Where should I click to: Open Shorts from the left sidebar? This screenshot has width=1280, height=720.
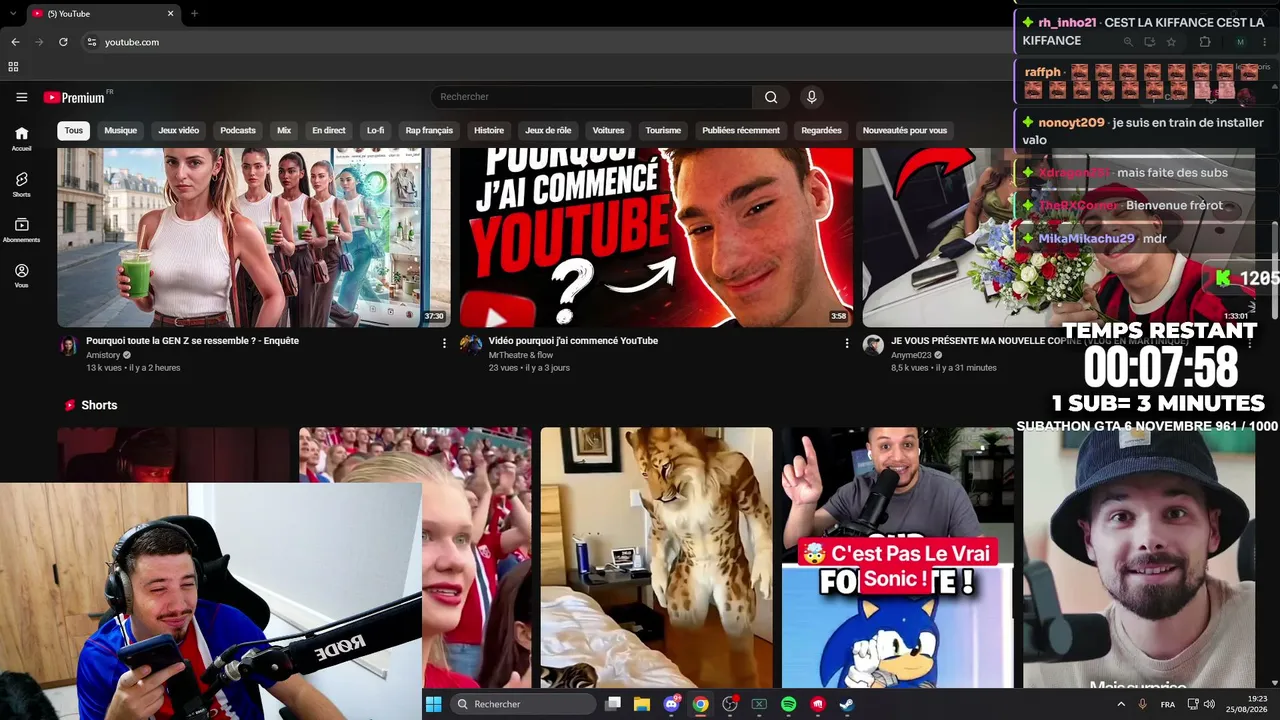21,184
